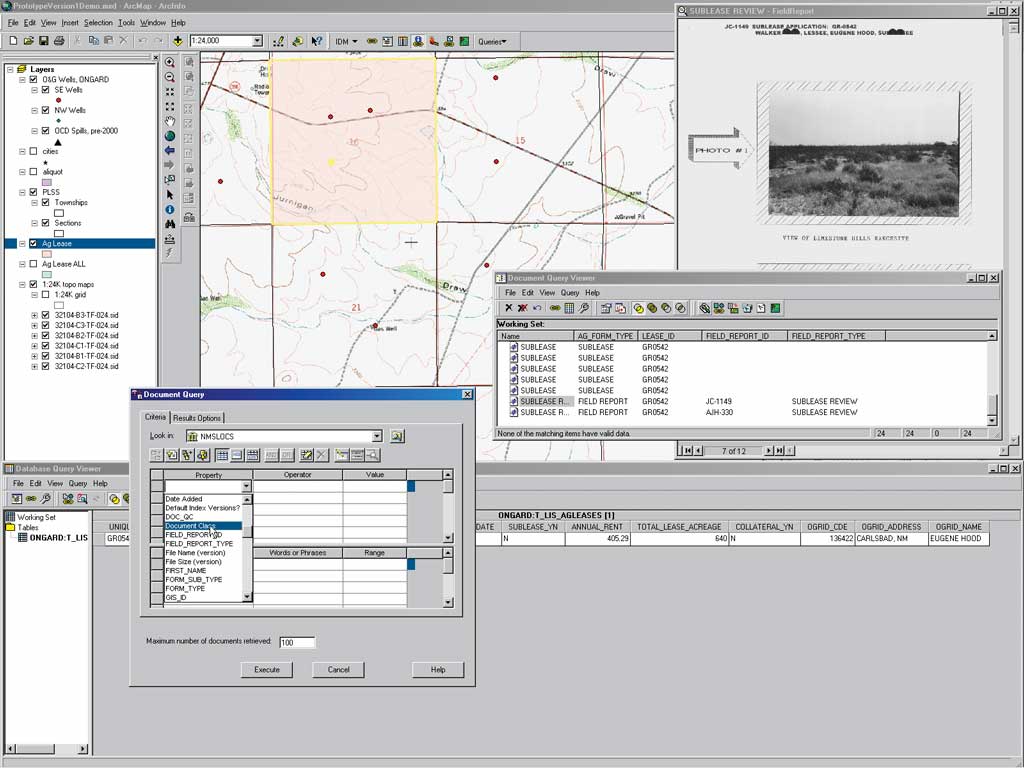Image resolution: width=1024 pixels, height=768 pixels.
Task: Select the Zoom In magnifier tool
Action: tap(170, 63)
